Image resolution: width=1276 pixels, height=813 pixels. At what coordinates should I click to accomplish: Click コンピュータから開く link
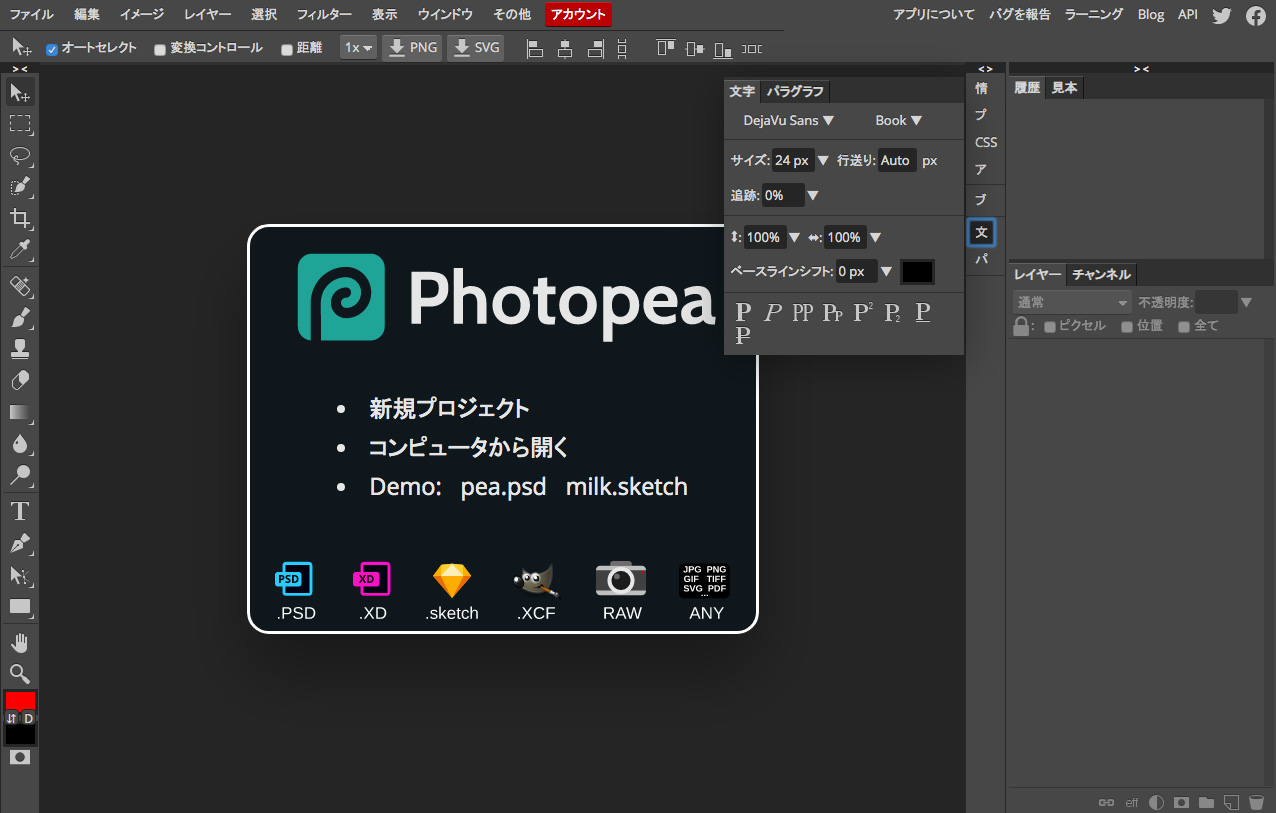pyautogui.click(x=469, y=447)
